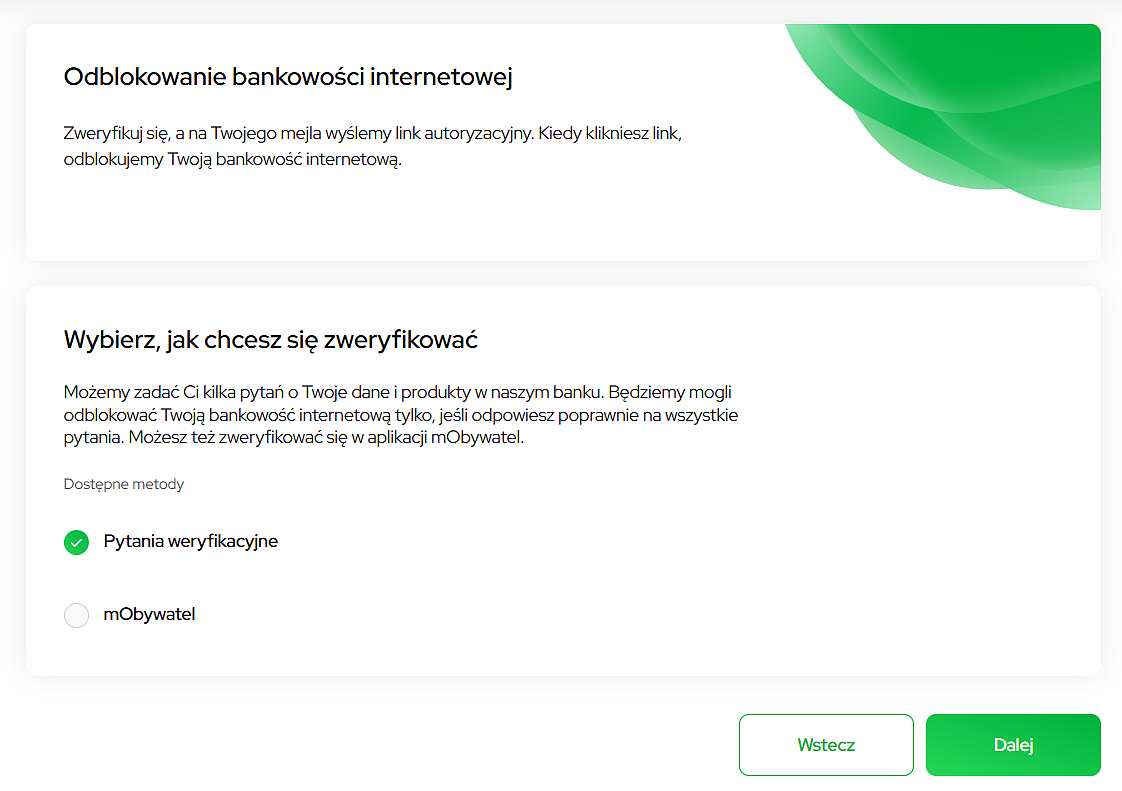Click the line odblokujemy Twoją bankowość internetową
Screen dimensions: 1122x791
coord(233,160)
